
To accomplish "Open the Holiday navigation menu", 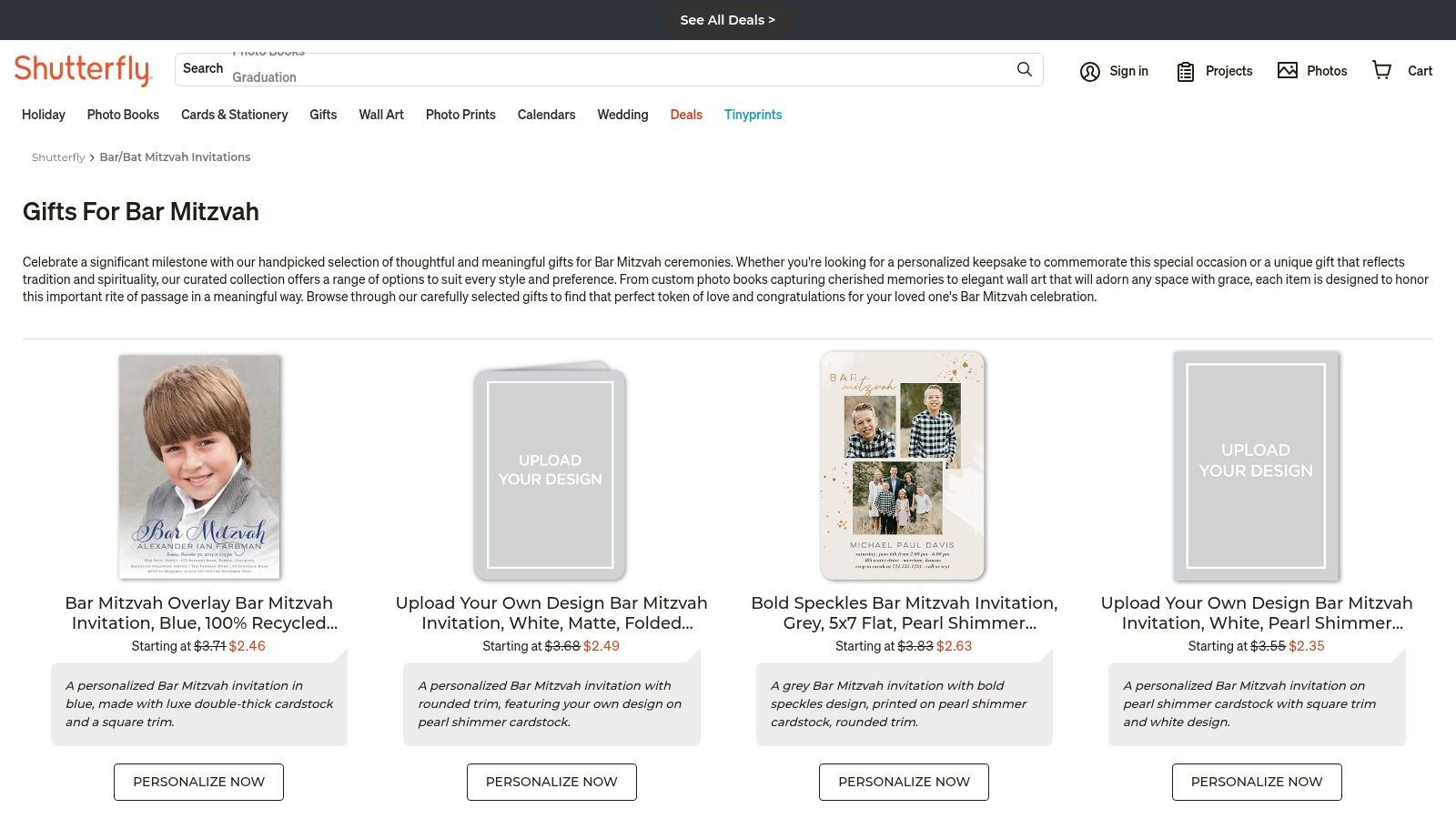I will [43, 115].
